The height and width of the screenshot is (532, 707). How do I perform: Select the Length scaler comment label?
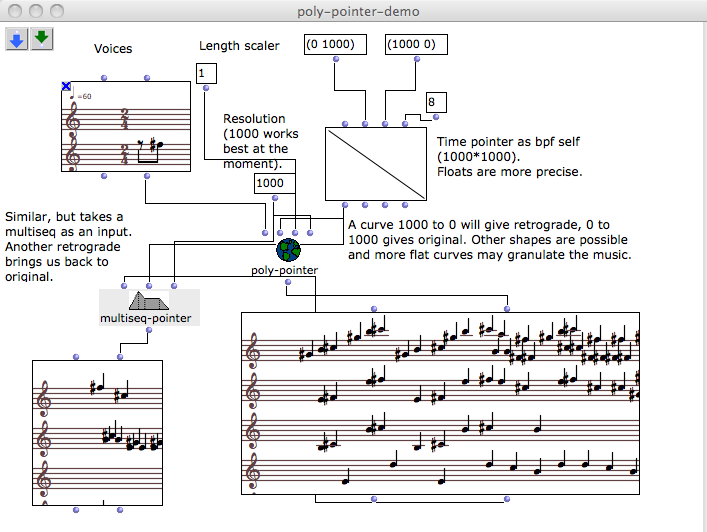click(239, 45)
